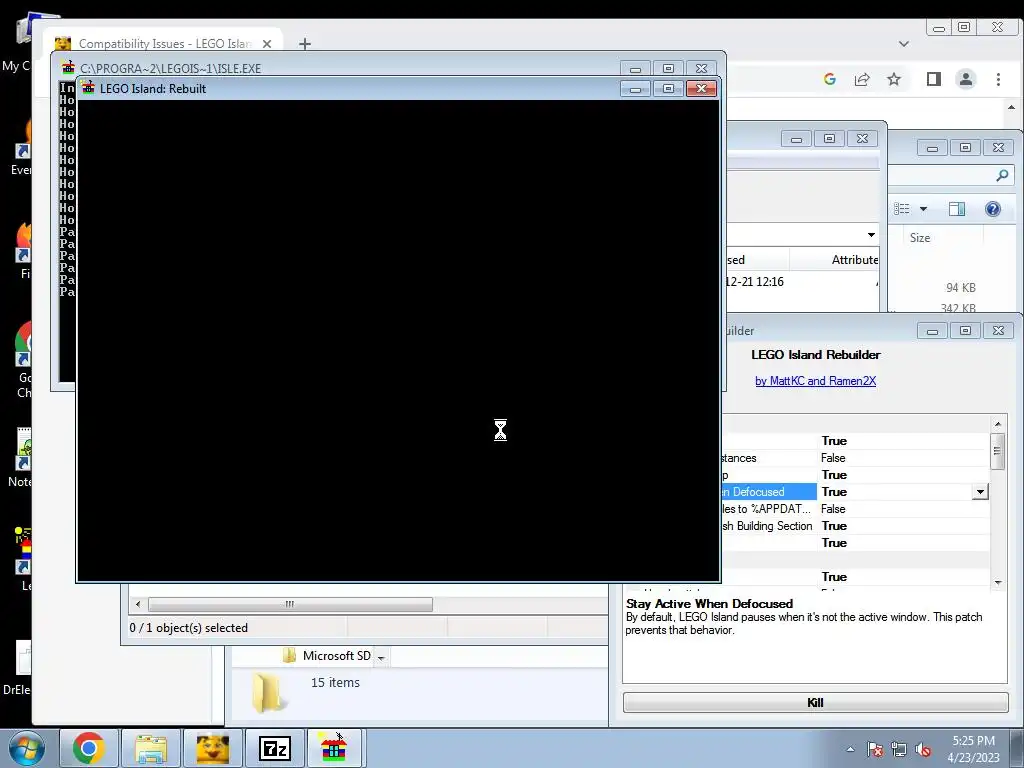Click the 94 KB size entry
The height and width of the screenshot is (768, 1024).
click(x=961, y=288)
